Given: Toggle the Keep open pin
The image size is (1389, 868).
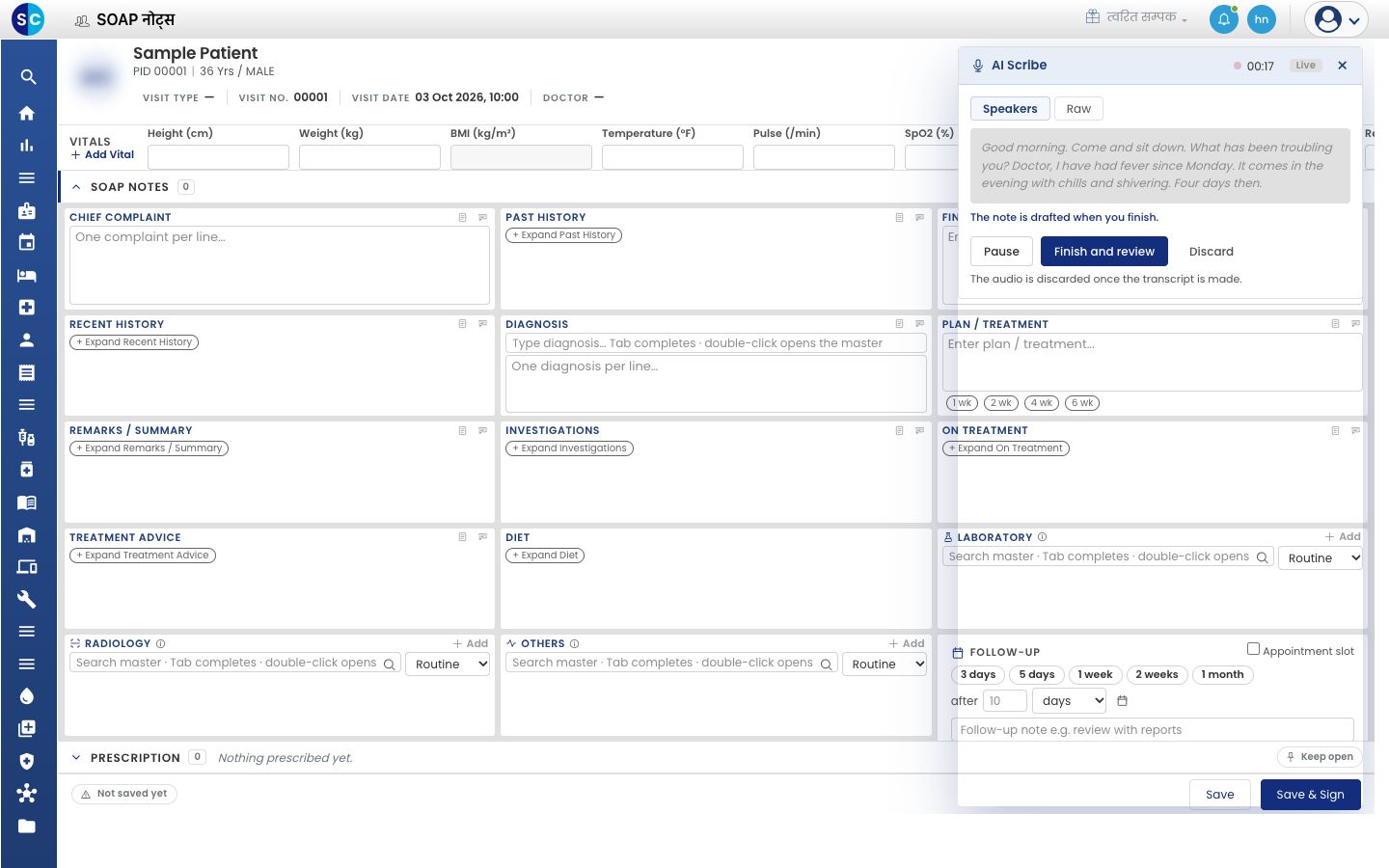Looking at the screenshot, I should point(1320,757).
